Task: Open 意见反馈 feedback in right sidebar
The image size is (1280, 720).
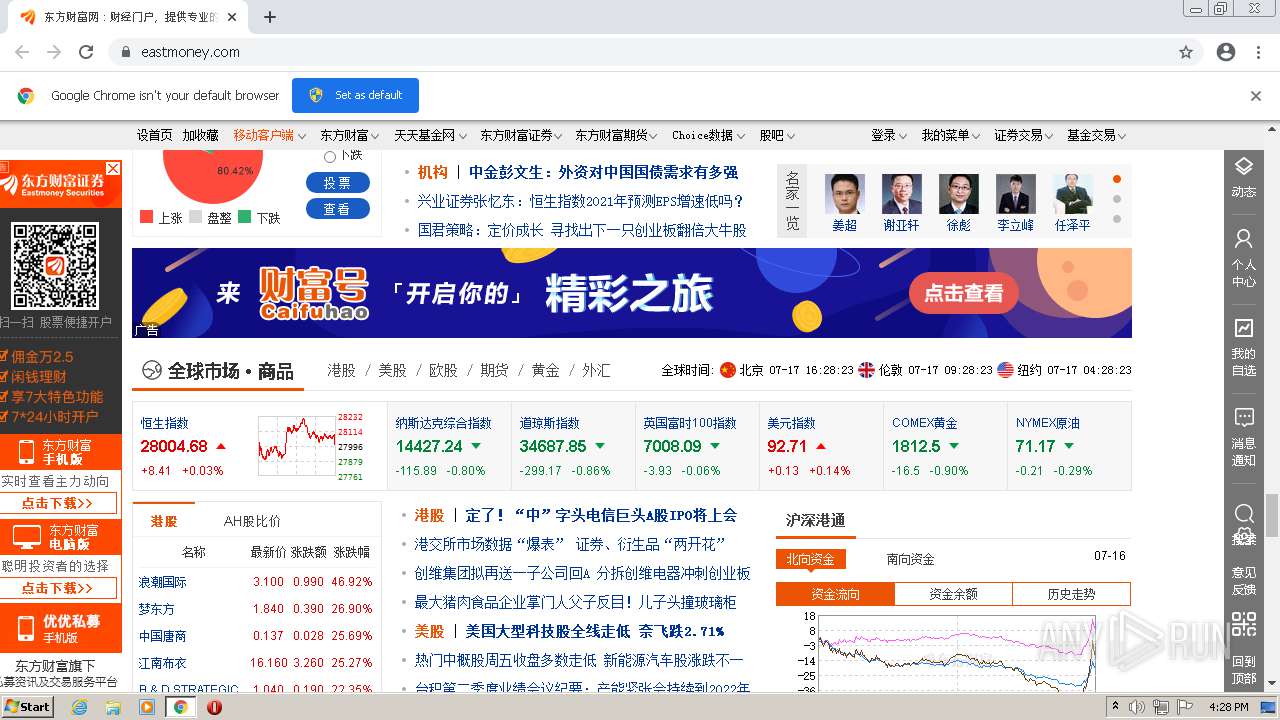Action: [x=1243, y=580]
